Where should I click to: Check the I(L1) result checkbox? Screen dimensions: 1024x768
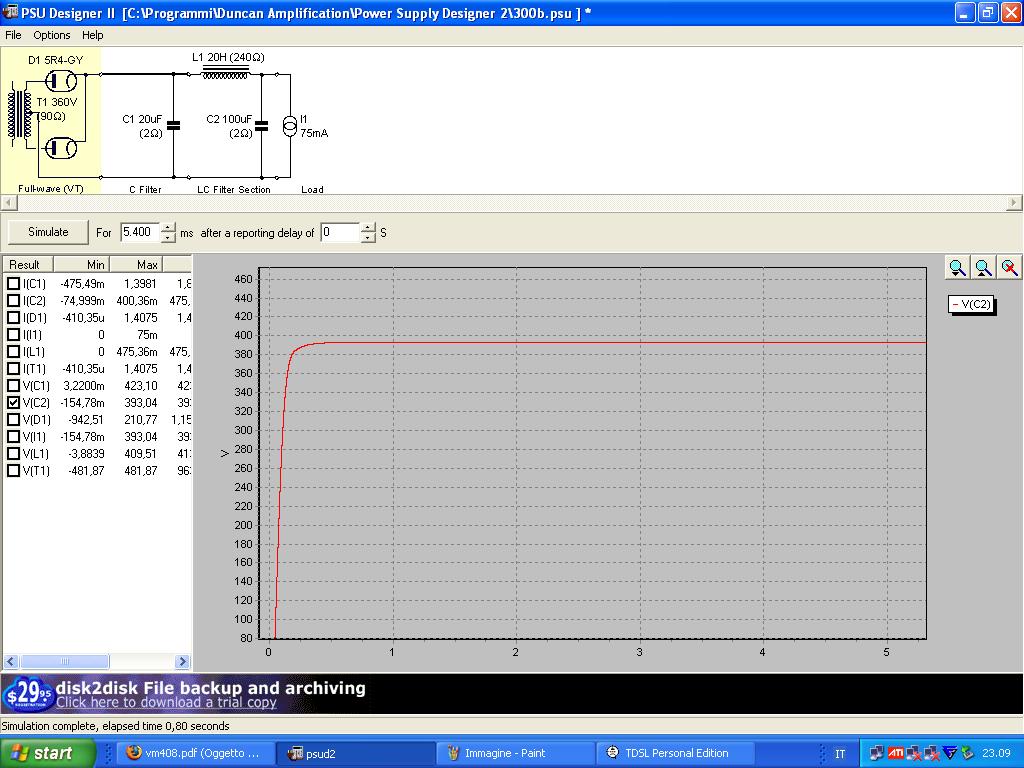click(13, 351)
